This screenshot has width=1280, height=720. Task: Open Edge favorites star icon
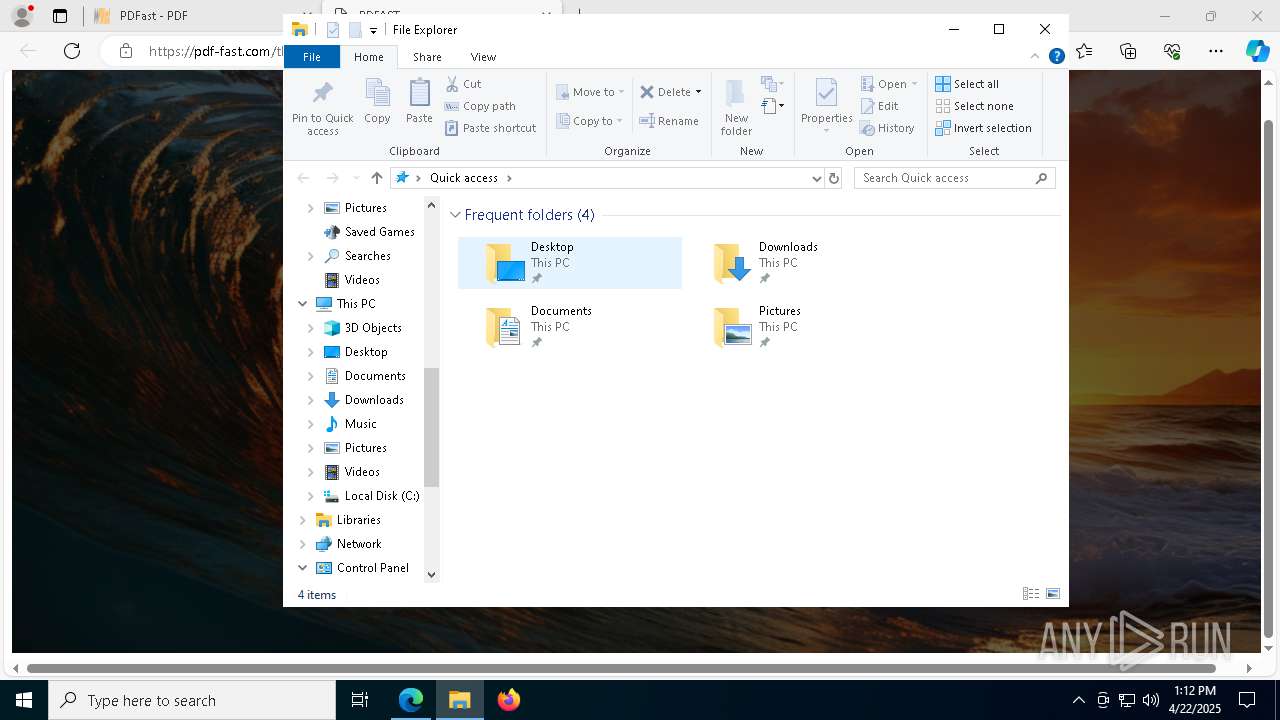point(1085,51)
